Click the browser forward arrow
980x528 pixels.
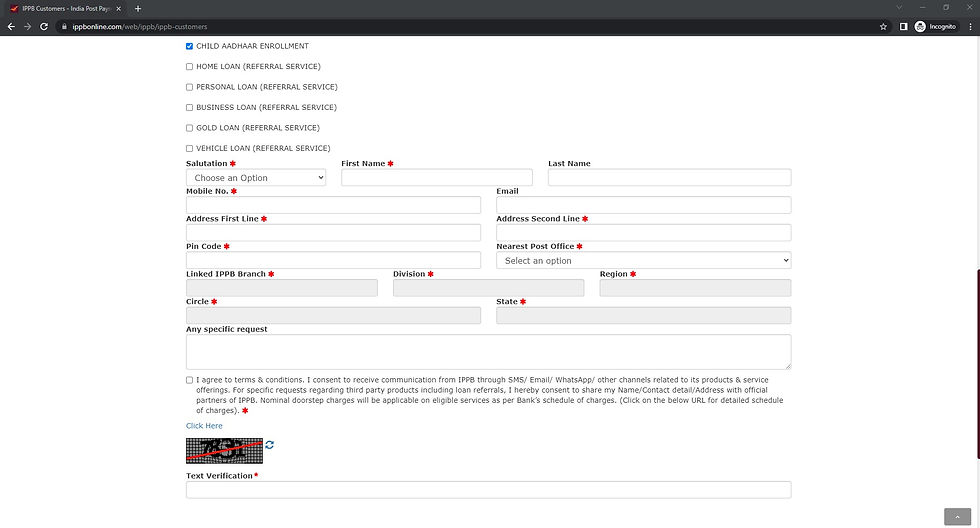[28, 27]
